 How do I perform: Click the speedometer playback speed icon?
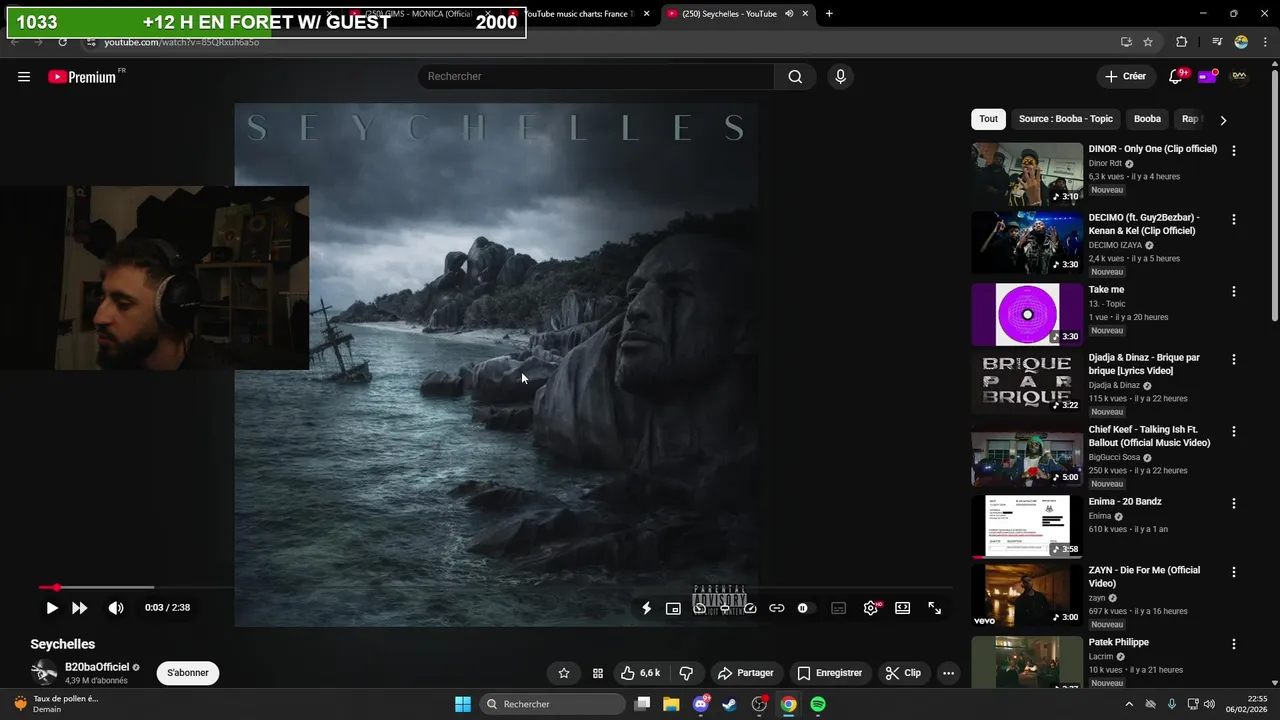click(x=750, y=608)
